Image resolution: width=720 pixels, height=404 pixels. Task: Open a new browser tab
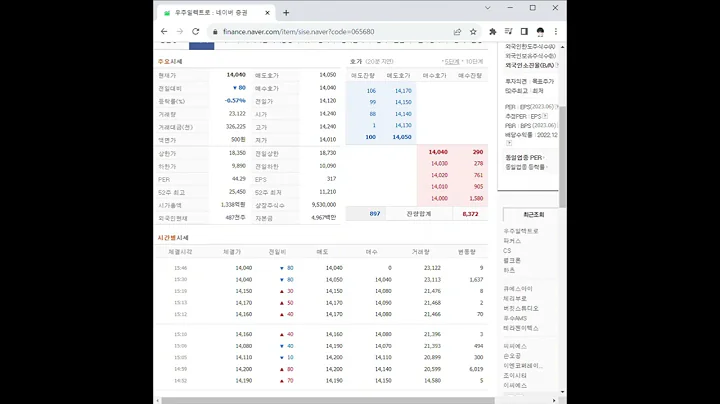tap(286, 13)
